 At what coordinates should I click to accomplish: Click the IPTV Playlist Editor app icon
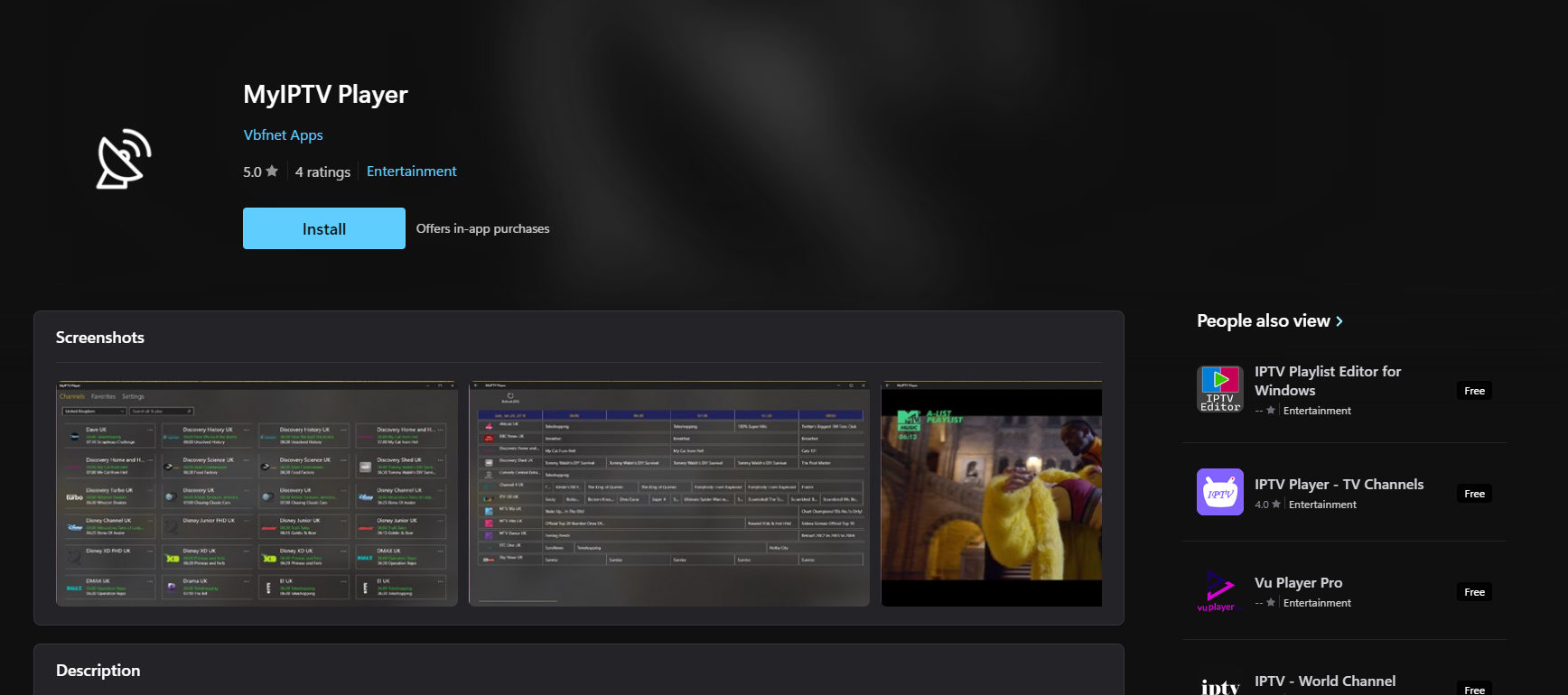click(1220, 389)
